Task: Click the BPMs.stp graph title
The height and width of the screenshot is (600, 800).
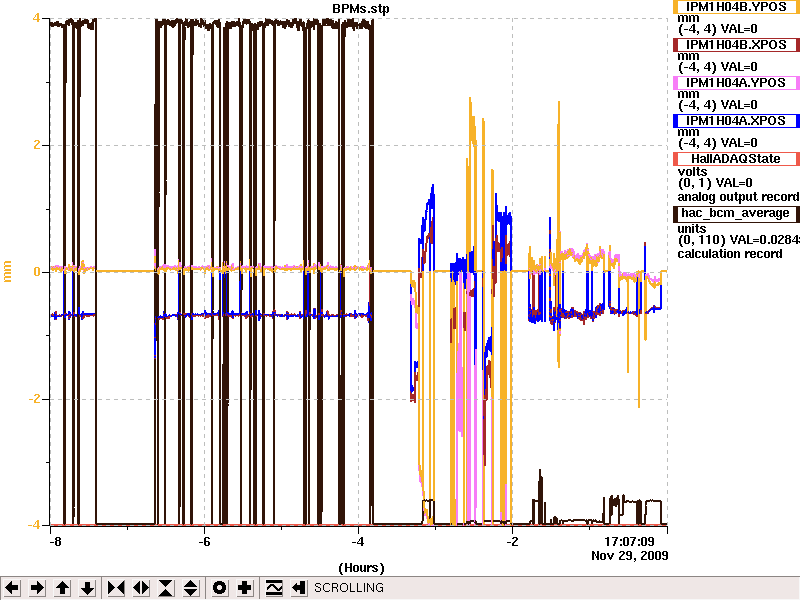Action: [361, 9]
